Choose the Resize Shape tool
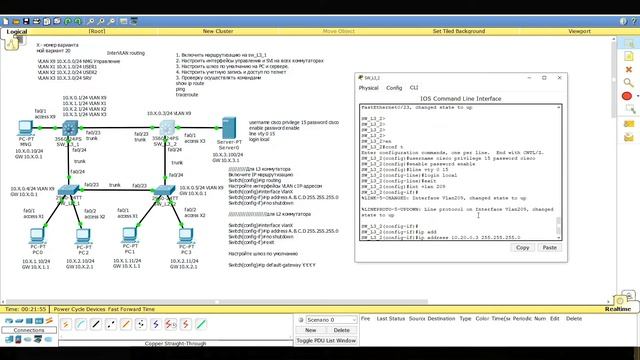The height and width of the screenshot is (360, 640). point(630,109)
